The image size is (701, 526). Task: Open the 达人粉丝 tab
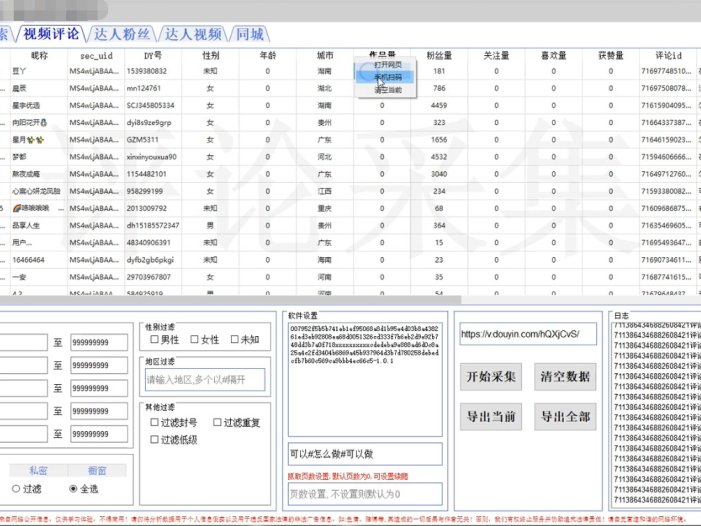click(x=122, y=34)
